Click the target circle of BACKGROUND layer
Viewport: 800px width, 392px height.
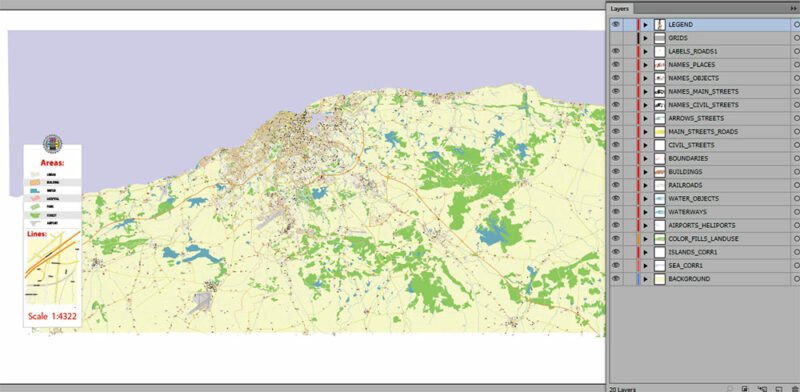[797, 279]
